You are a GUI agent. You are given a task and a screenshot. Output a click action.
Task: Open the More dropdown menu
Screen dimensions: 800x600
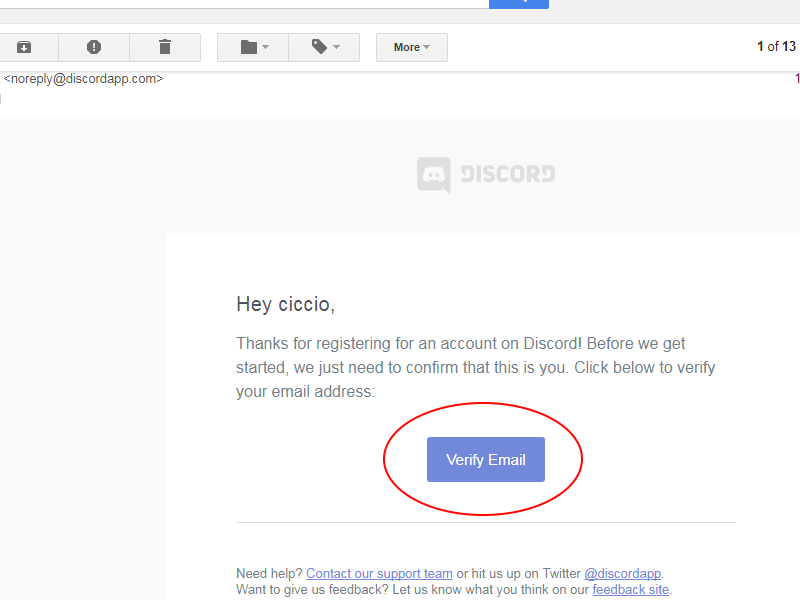pyautogui.click(x=412, y=47)
